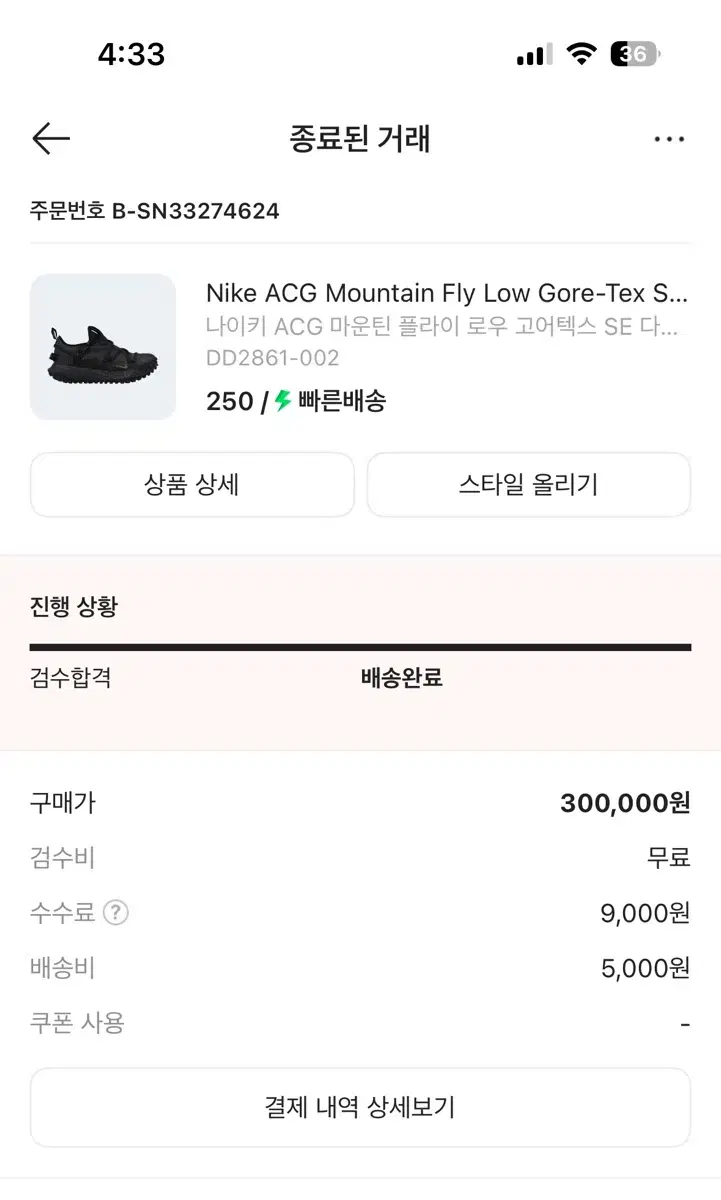Tap the 300,000원 purchase price

625,802
